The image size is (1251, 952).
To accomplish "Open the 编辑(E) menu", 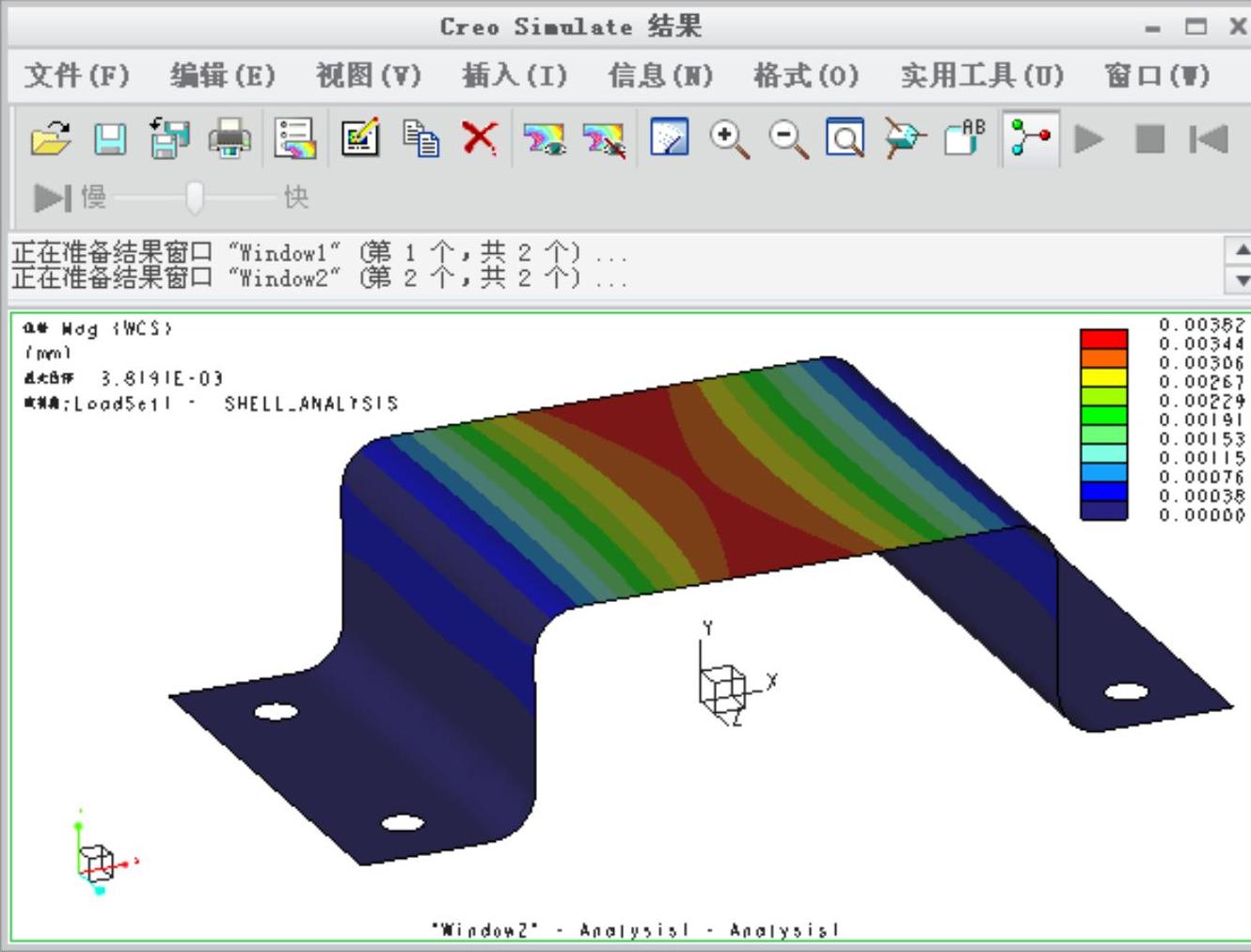I will (x=223, y=75).
